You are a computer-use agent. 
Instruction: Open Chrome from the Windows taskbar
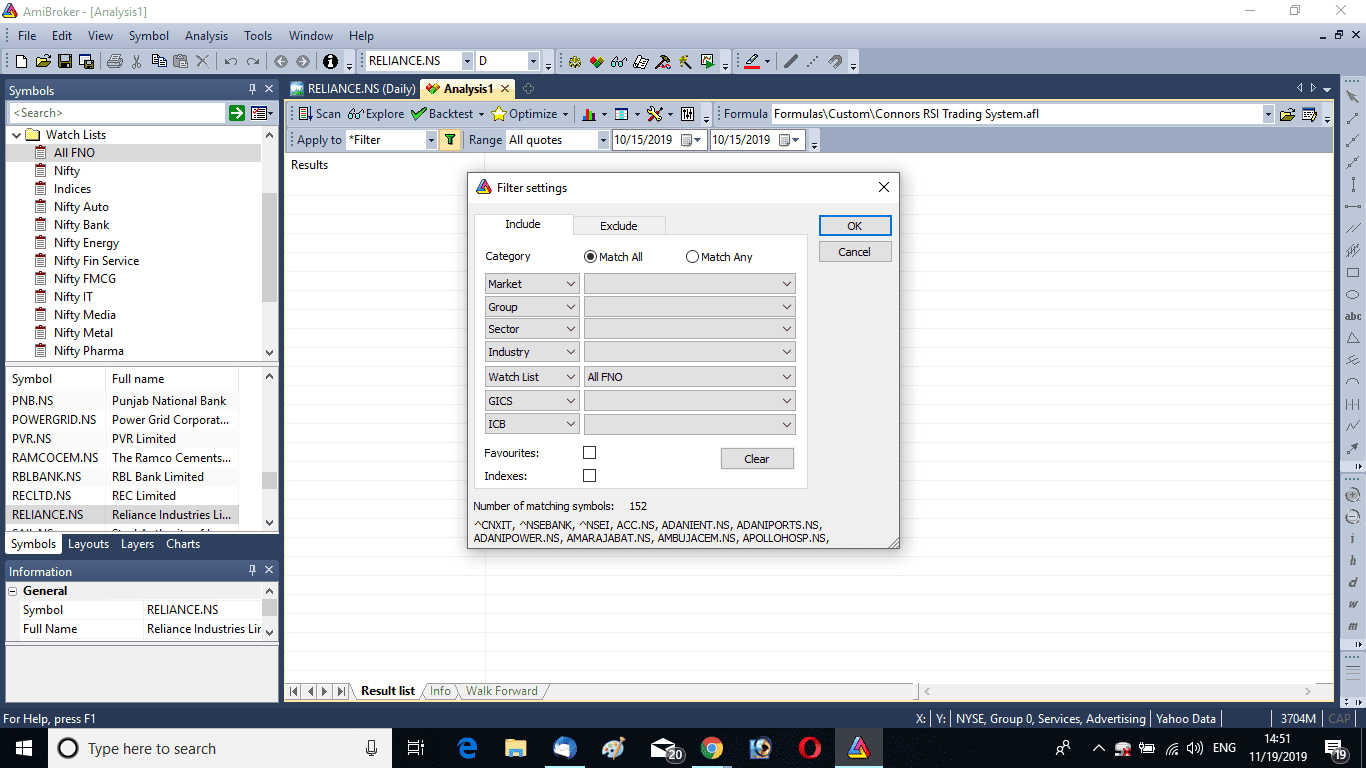(712, 748)
